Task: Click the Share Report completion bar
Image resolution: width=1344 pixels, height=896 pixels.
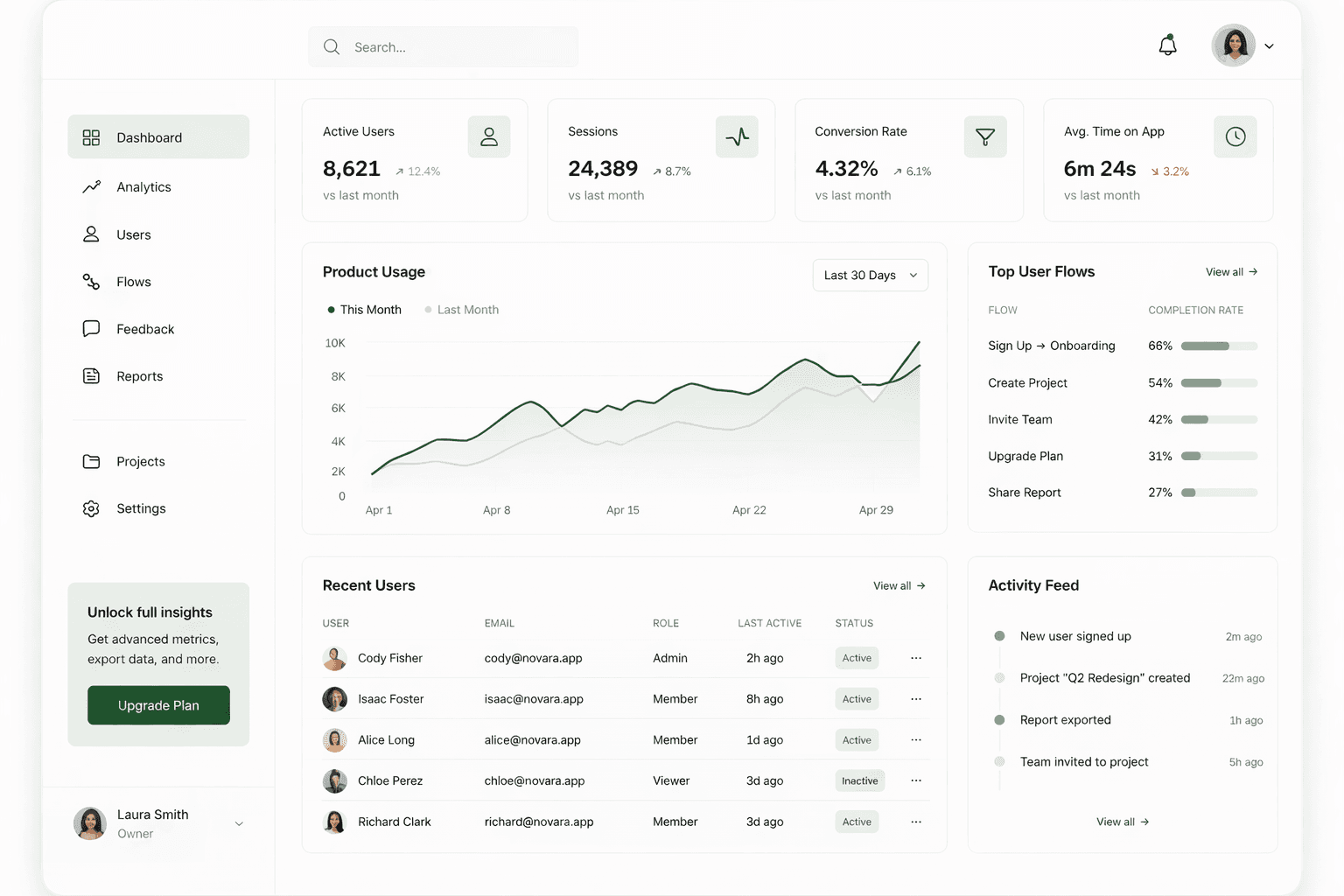Action: tap(1219, 493)
